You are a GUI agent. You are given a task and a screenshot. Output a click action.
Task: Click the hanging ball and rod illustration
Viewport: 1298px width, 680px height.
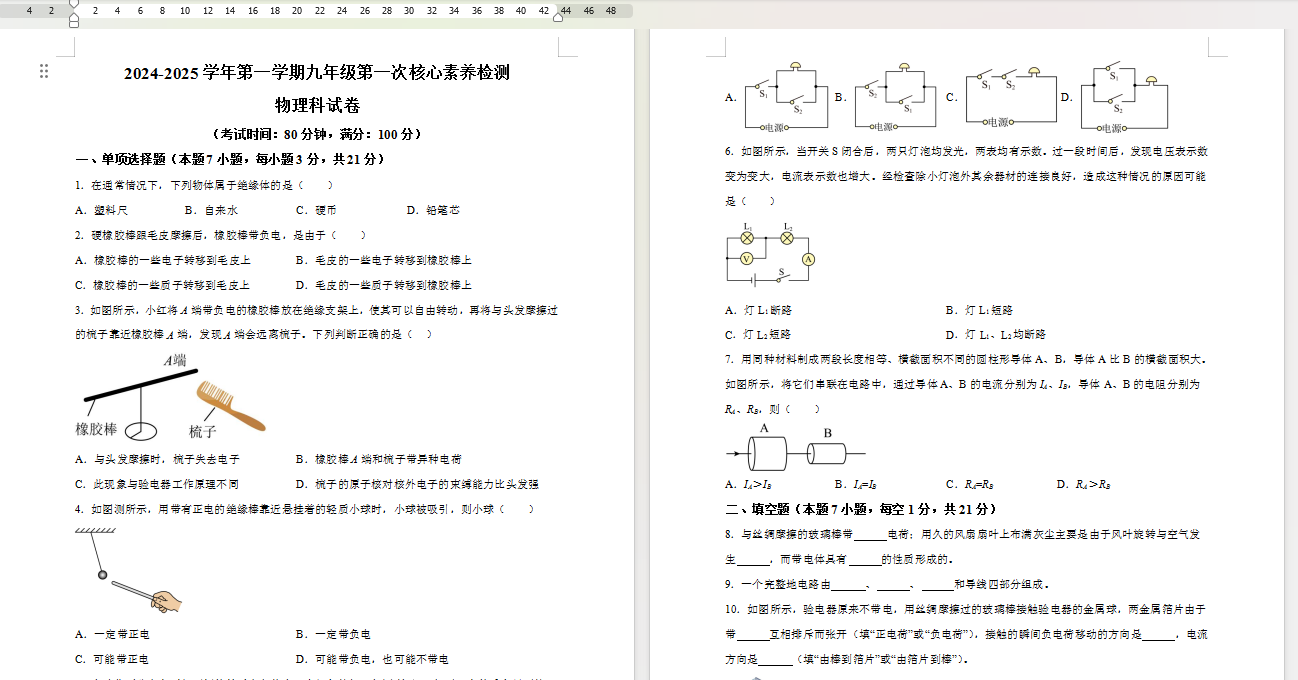tap(128, 572)
